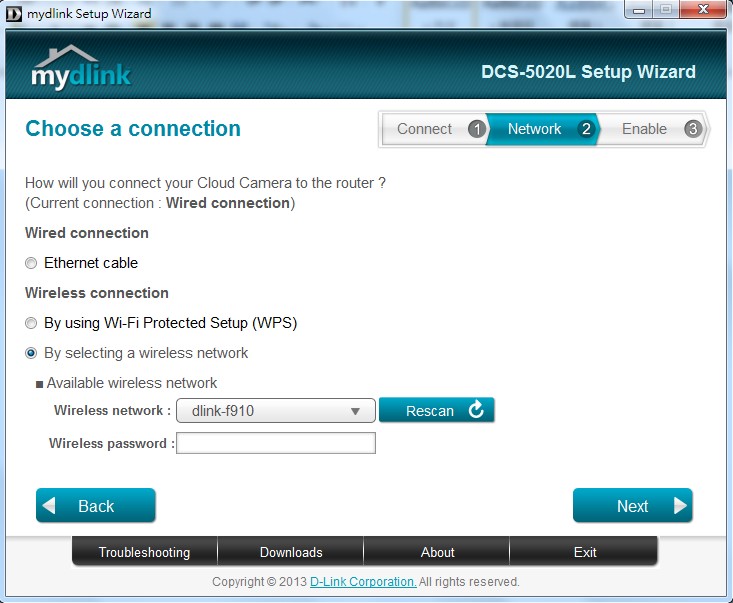Click the mydlink house logo
This screenshot has height=603, width=733.
click(81, 67)
